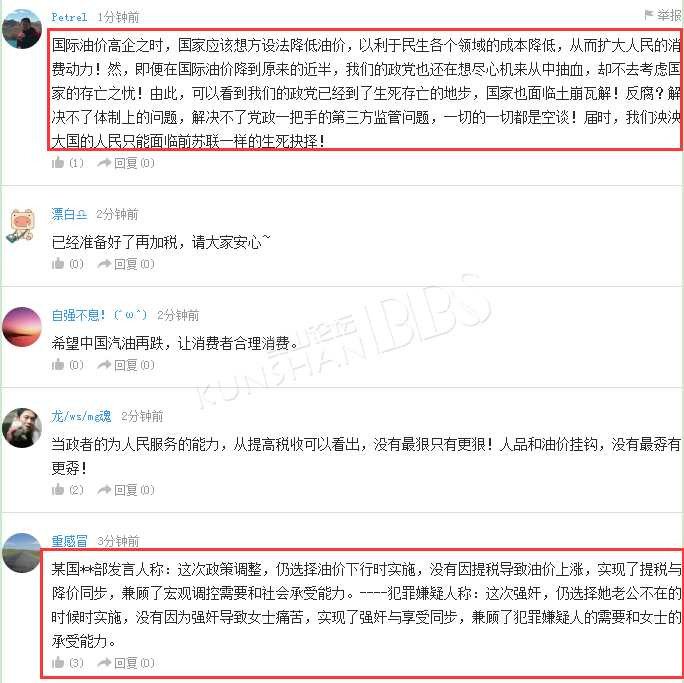Click Petrel's avatar picture

point(22,29)
